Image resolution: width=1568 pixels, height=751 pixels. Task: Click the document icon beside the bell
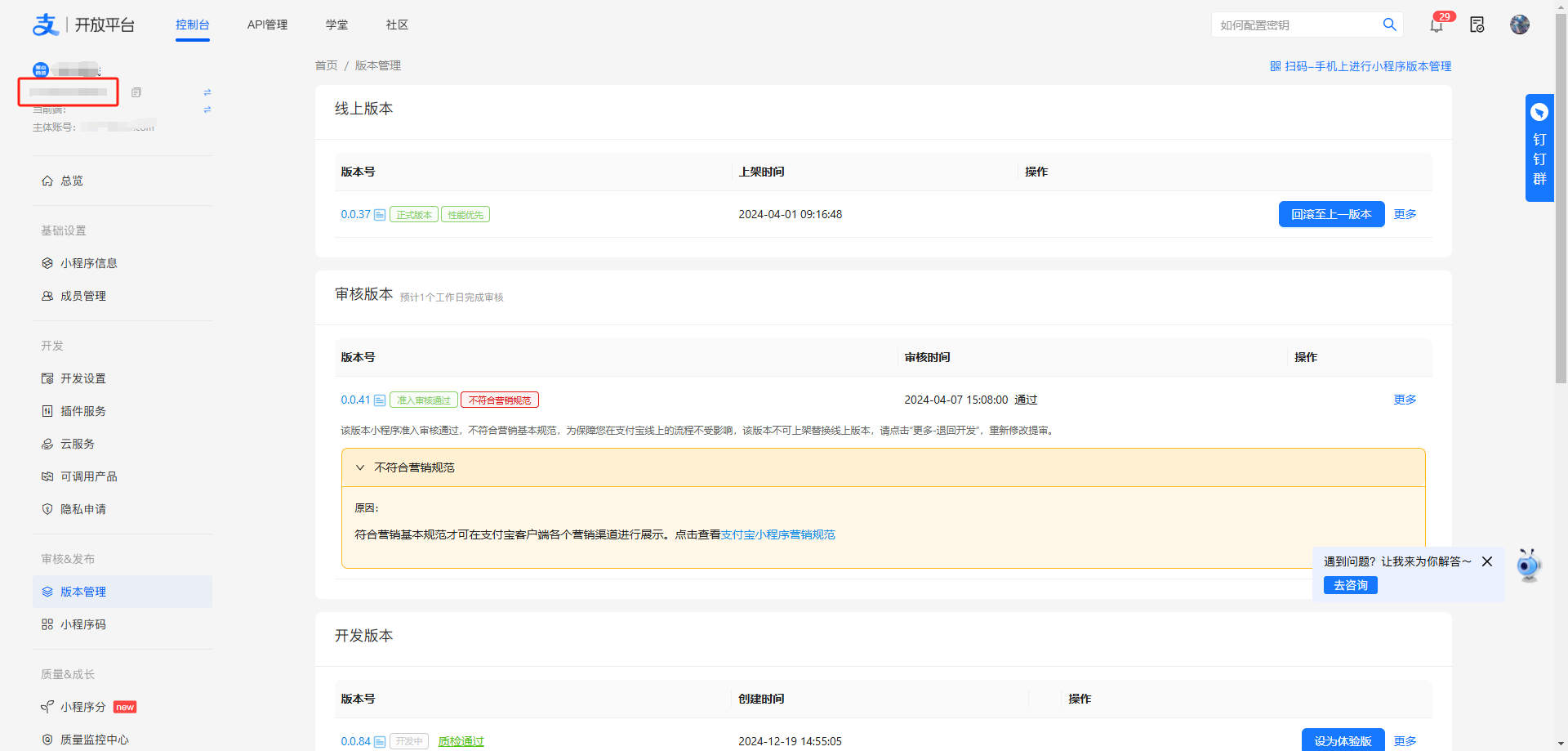tap(1477, 25)
